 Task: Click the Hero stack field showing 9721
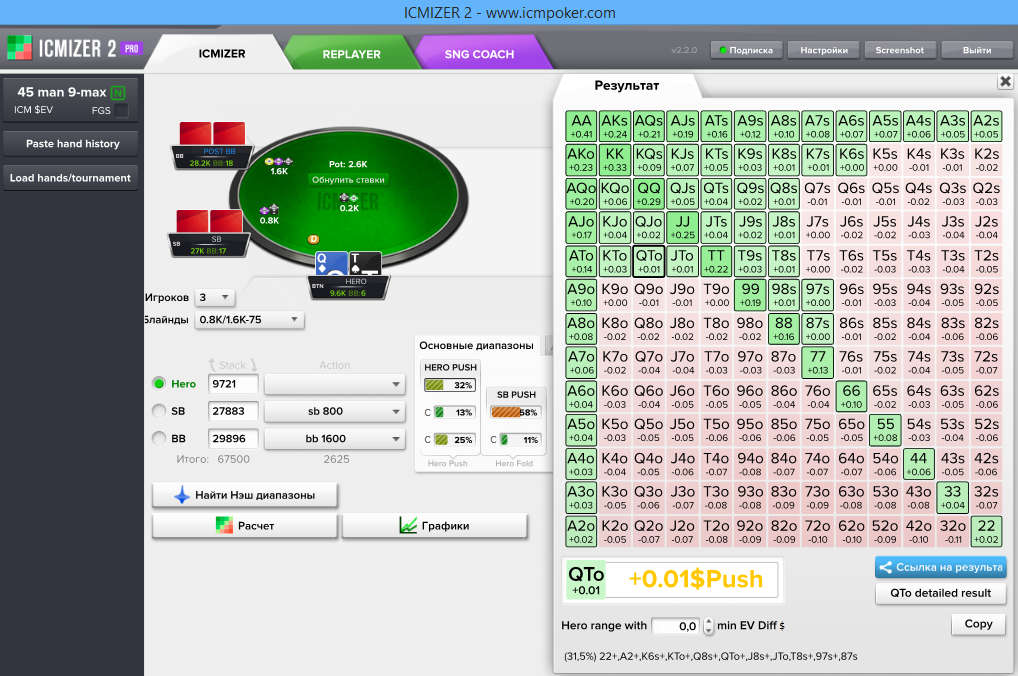[x=232, y=384]
